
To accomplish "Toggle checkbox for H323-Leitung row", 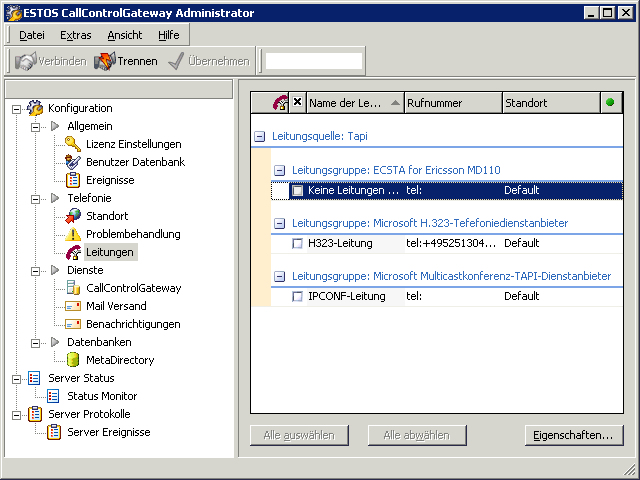I will point(298,243).
